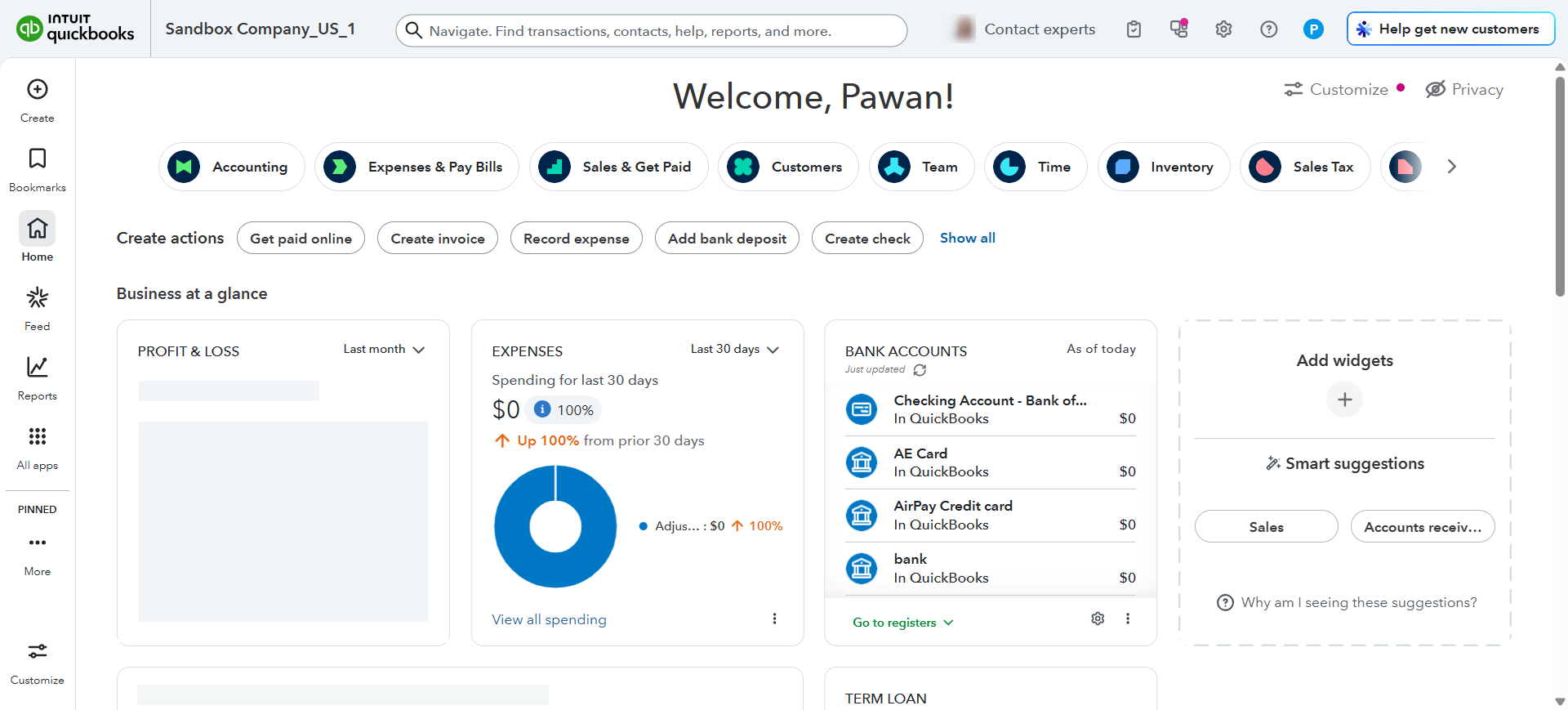Viewport: 1568px width, 710px height.
Task: Click Why am I seeing these suggestions
Action: pos(1347,602)
